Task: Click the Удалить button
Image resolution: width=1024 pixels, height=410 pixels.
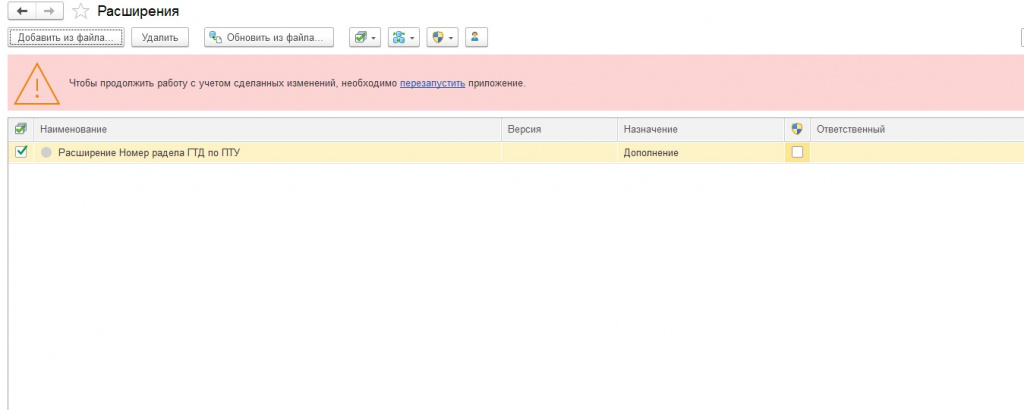Action: (160, 37)
